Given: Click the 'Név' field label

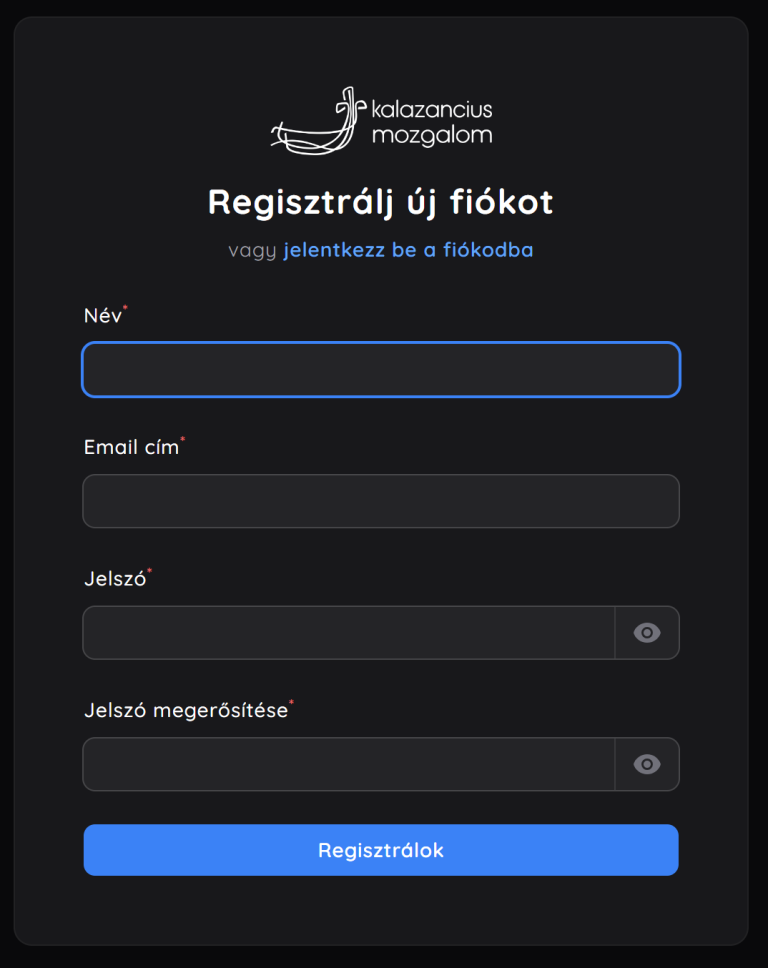Looking at the screenshot, I should click(x=102, y=316).
